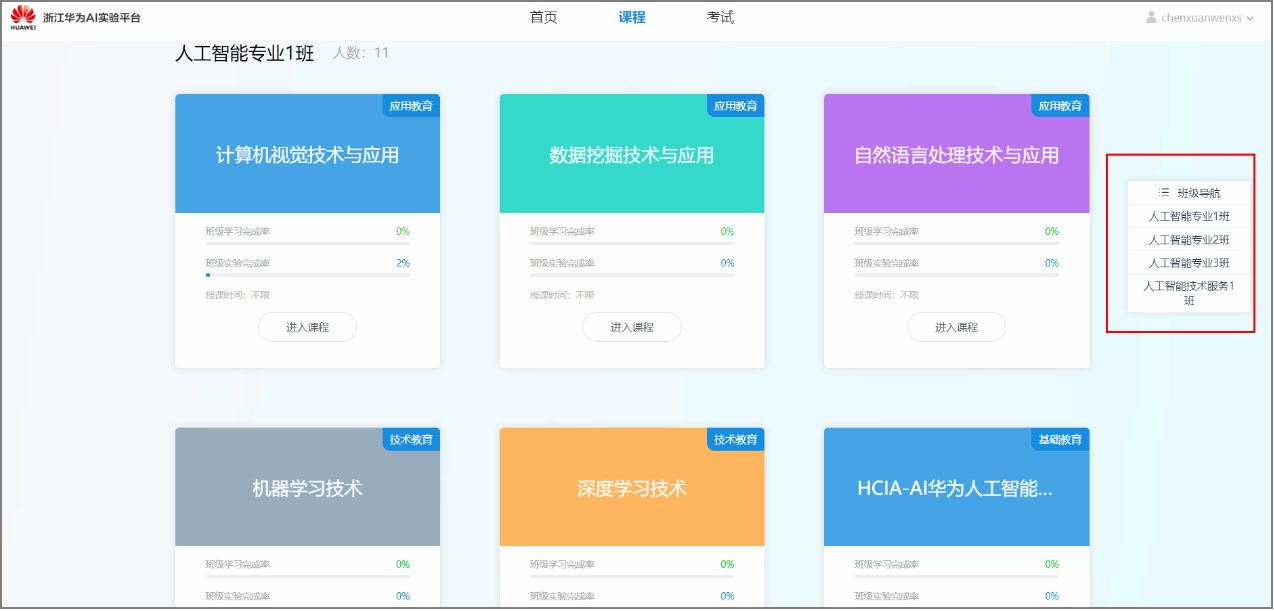The width and height of the screenshot is (1274, 611).
Task: Click the 计算机视觉技术与应用 blue course banner
Action: [307, 154]
